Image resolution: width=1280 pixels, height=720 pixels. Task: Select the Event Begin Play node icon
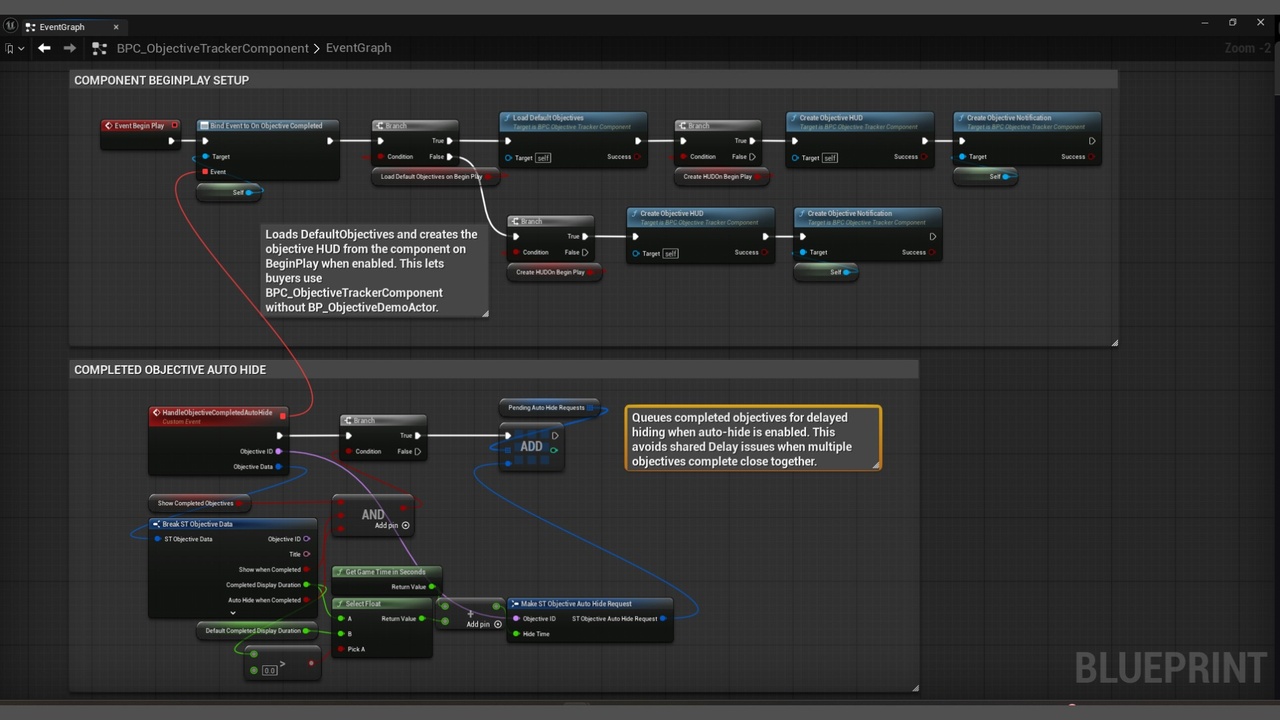tap(109, 126)
